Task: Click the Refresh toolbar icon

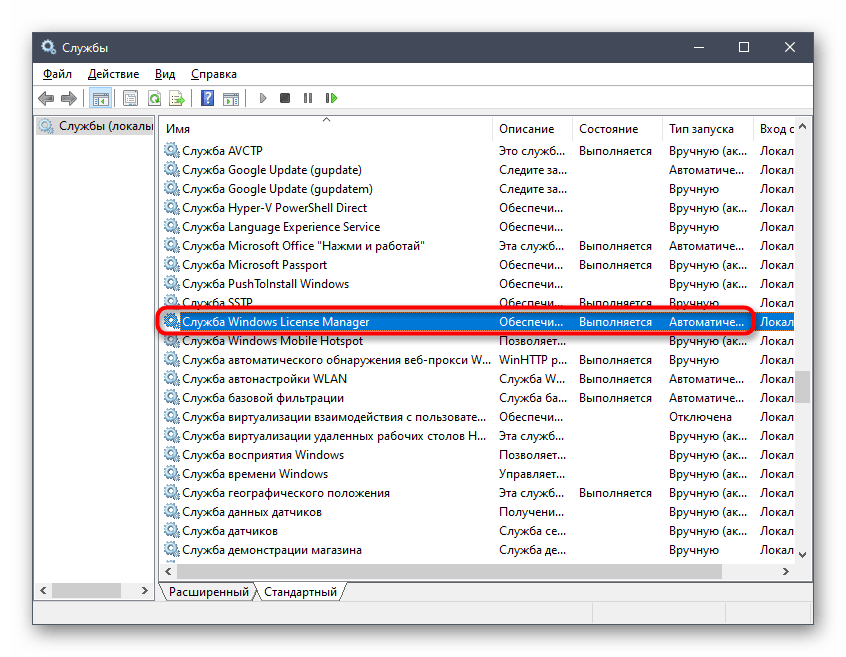Action: (x=154, y=98)
